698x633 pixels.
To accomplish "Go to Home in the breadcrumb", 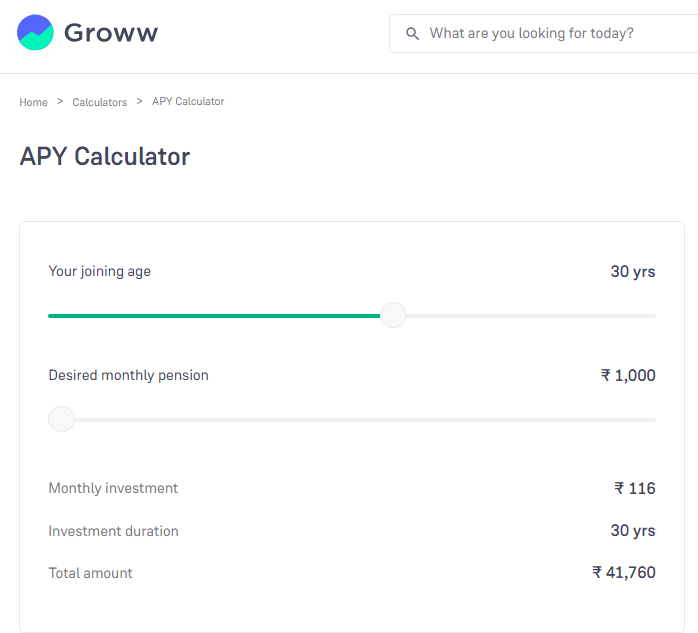I will pos(33,102).
